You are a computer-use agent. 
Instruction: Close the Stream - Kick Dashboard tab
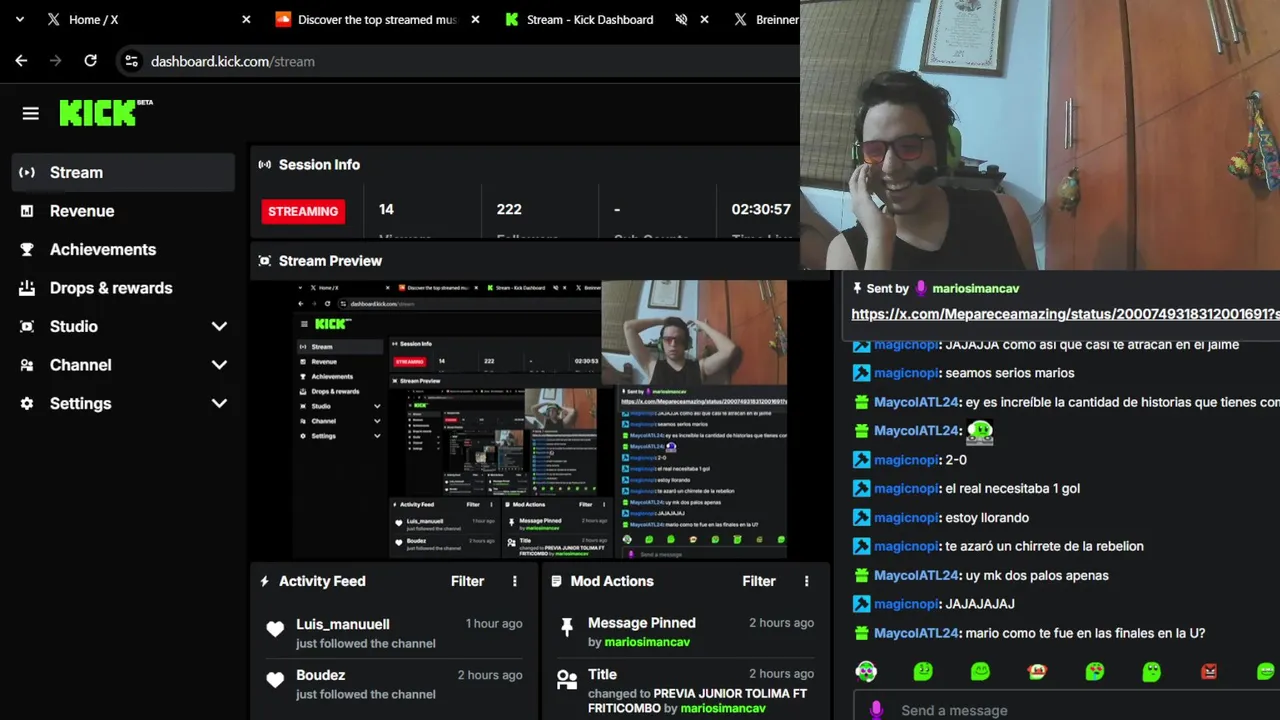click(704, 19)
